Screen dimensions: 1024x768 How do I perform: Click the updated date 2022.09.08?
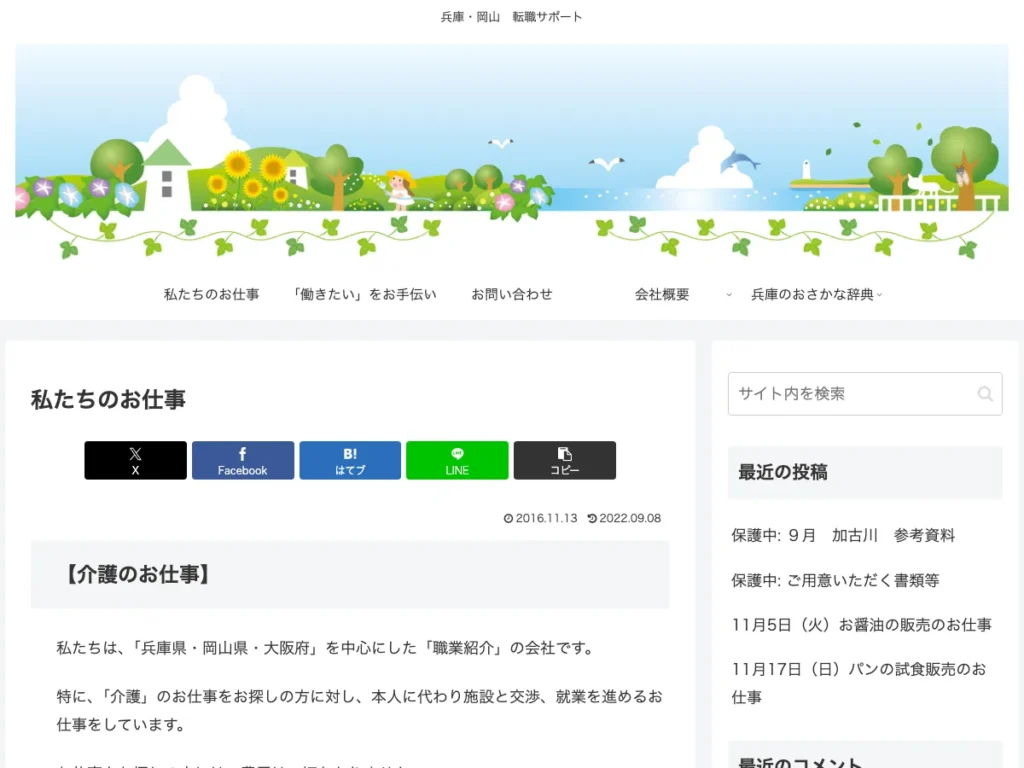point(630,519)
